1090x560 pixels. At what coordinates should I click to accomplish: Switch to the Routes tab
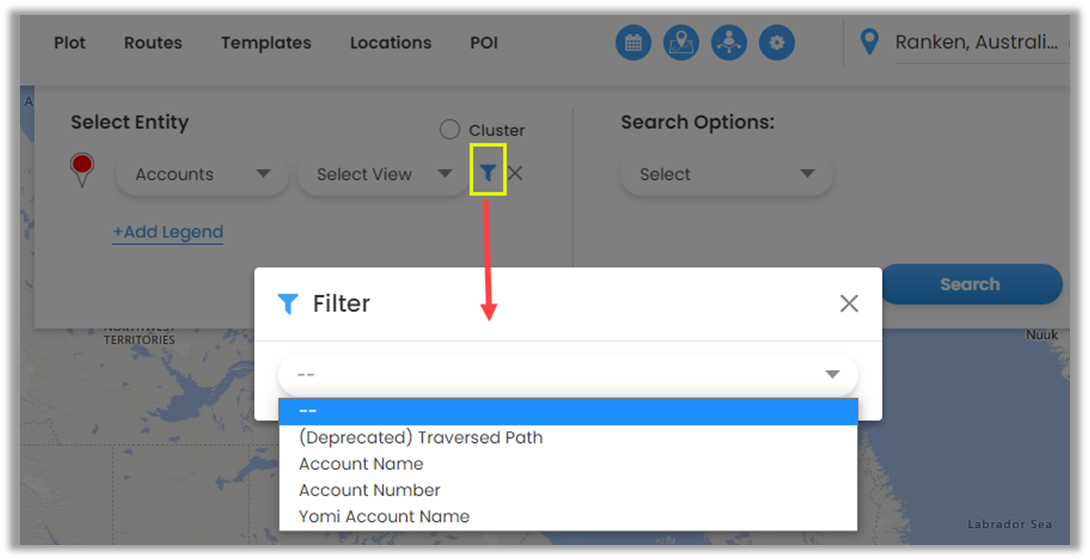153,43
